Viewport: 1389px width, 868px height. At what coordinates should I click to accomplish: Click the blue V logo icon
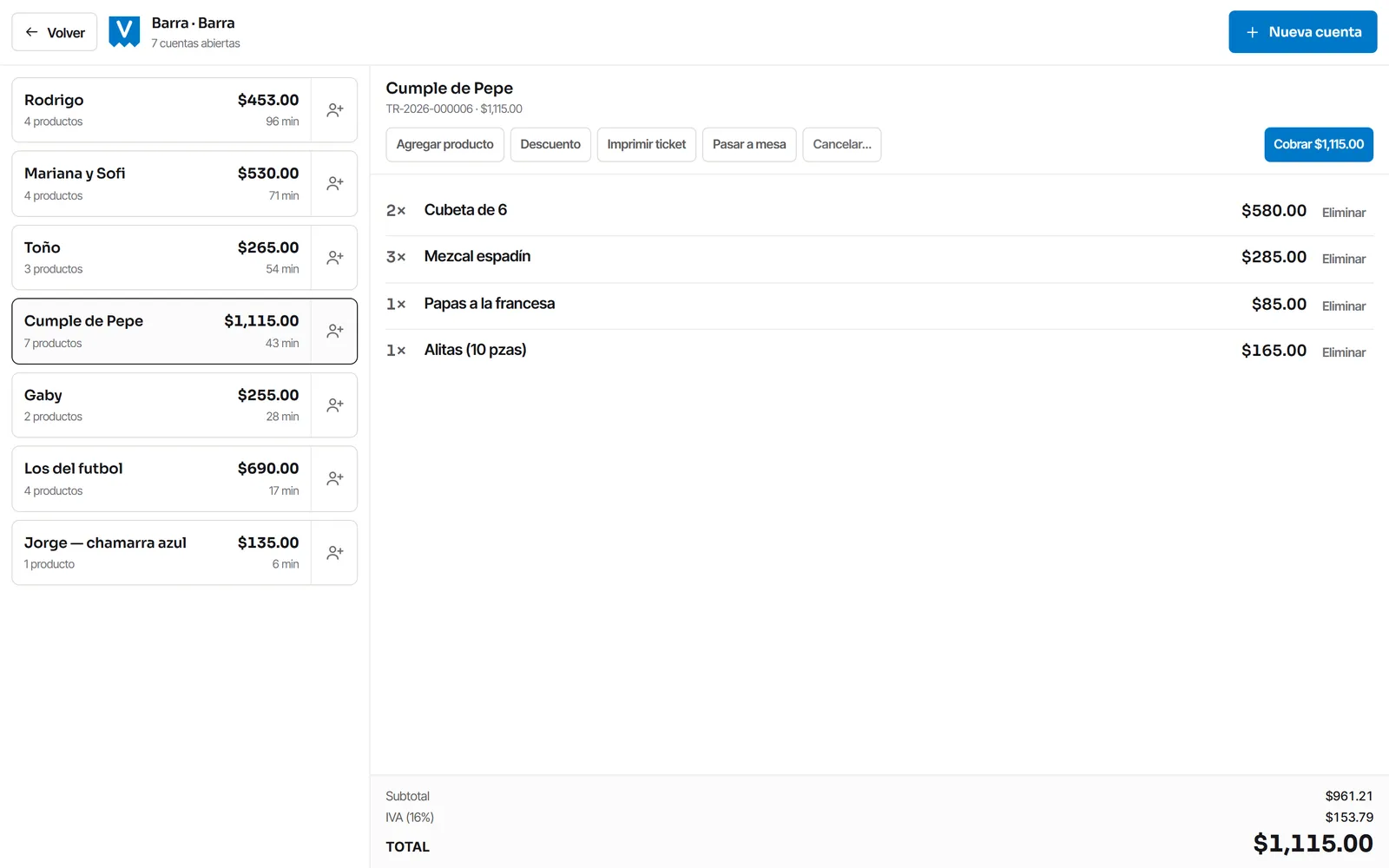pos(124,32)
